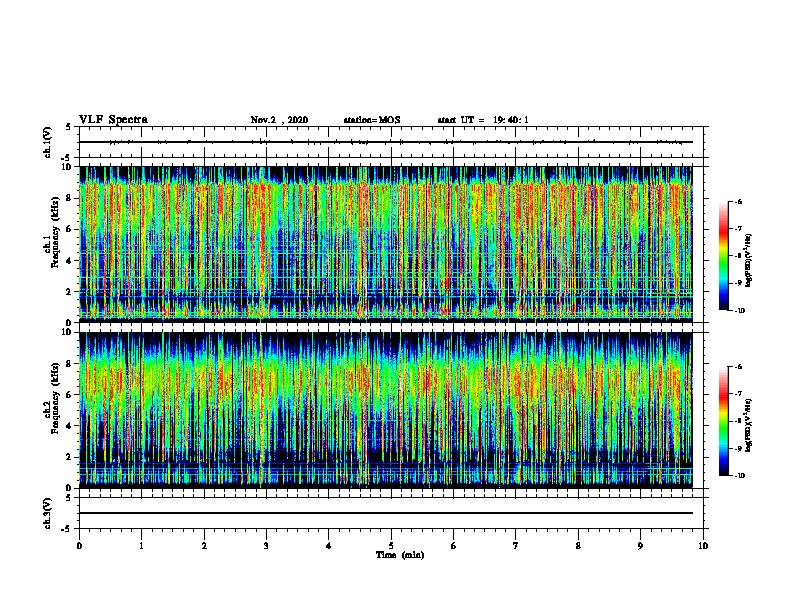Click the ch.1 voltage waveform trace
792x612 pixels.
[x=386, y=142]
